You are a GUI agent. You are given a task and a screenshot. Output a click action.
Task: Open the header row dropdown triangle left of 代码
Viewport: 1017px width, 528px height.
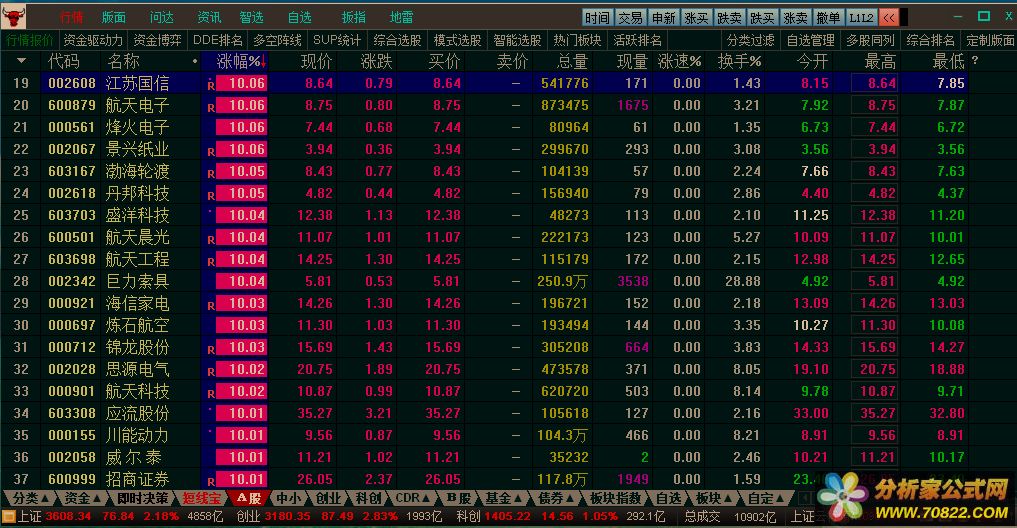coord(21,61)
